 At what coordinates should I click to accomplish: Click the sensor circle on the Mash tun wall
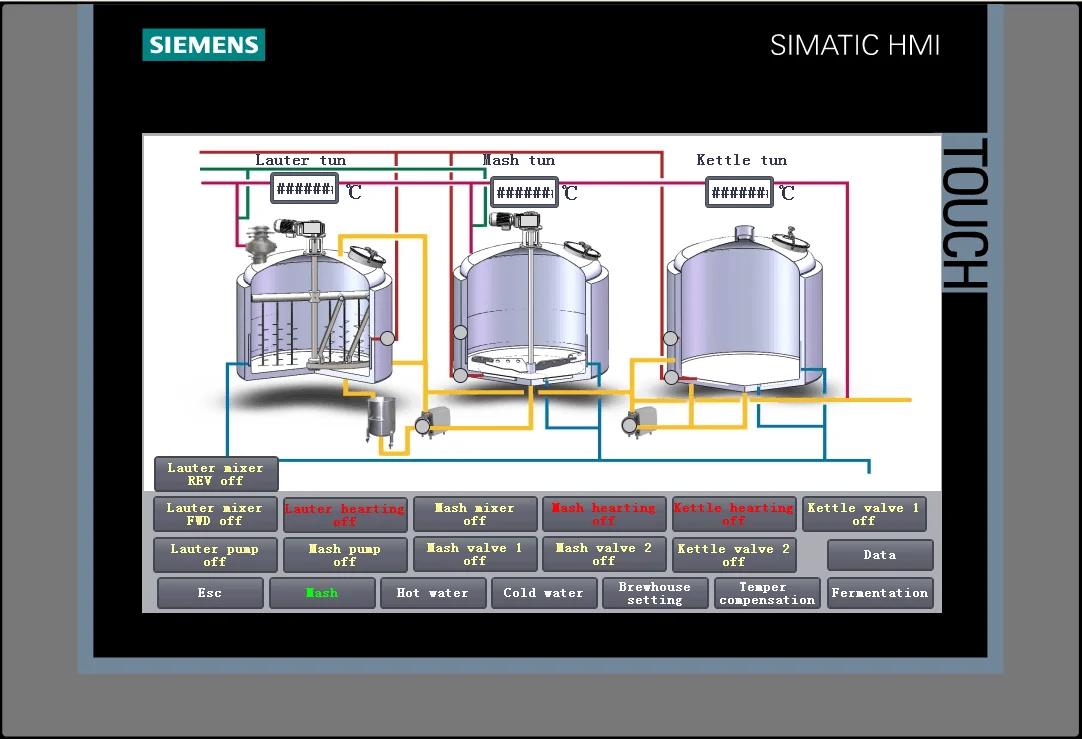click(x=460, y=330)
